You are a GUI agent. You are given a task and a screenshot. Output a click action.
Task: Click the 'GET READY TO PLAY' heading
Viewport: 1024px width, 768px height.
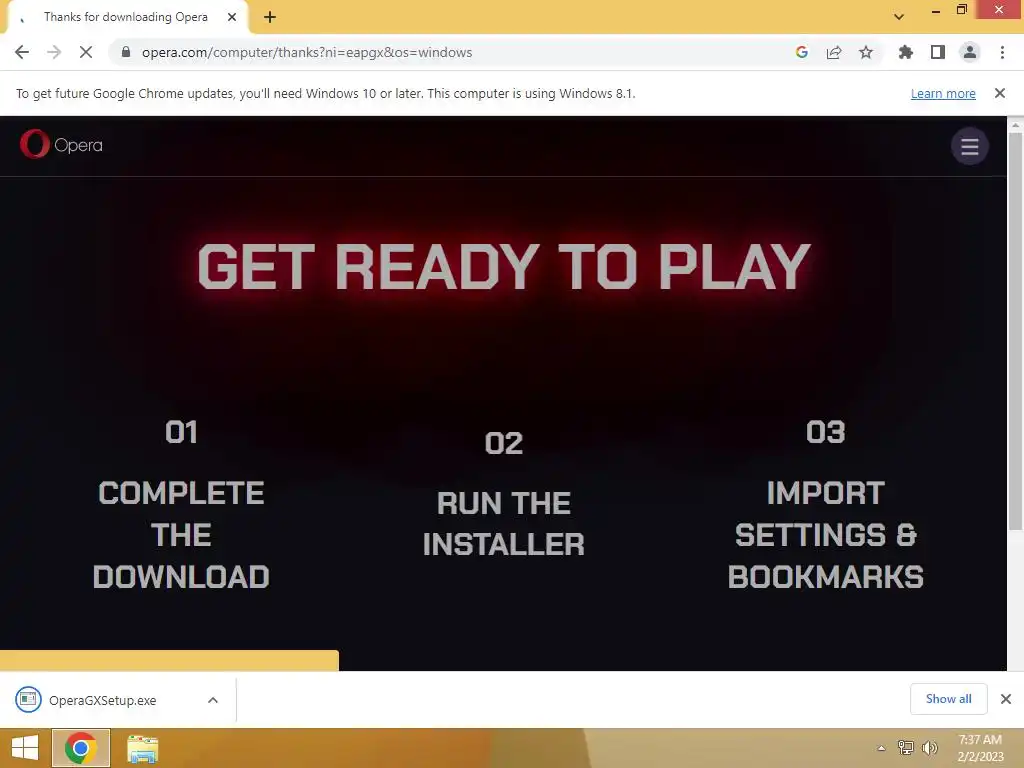click(504, 266)
